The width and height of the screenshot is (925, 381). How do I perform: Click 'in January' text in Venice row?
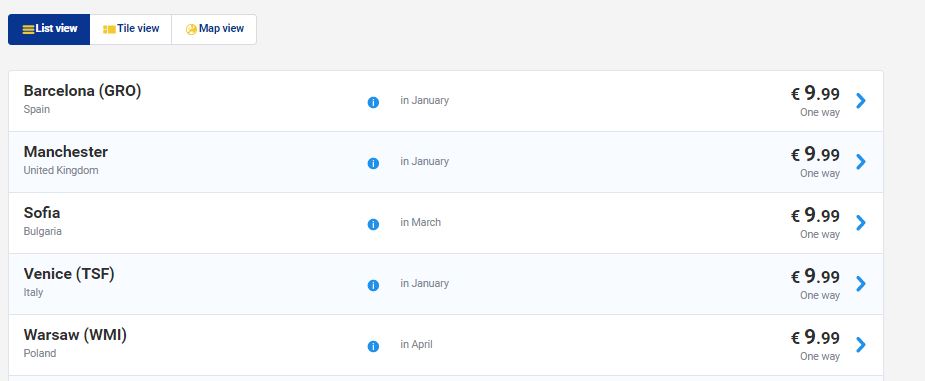tap(424, 283)
